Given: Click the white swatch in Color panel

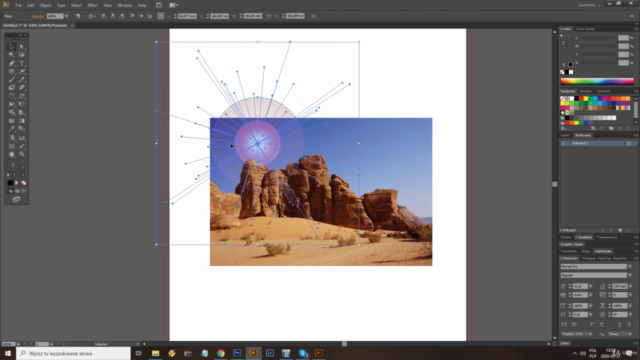Looking at the screenshot, I should pos(571,72).
